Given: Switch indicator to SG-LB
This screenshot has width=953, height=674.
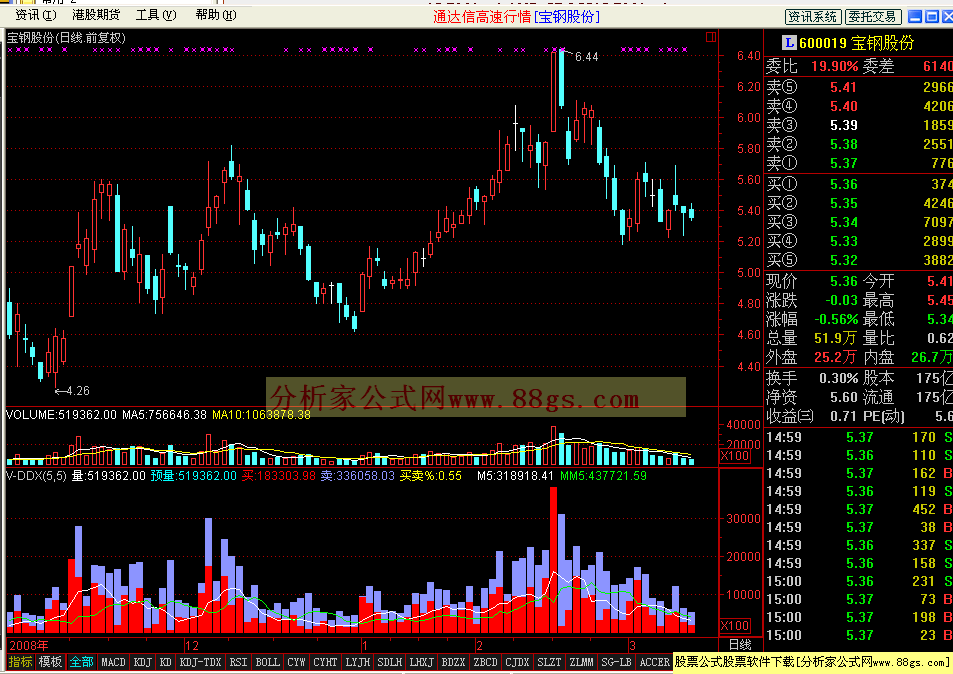Looking at the screenshot, I should click(x=616, y=662).
